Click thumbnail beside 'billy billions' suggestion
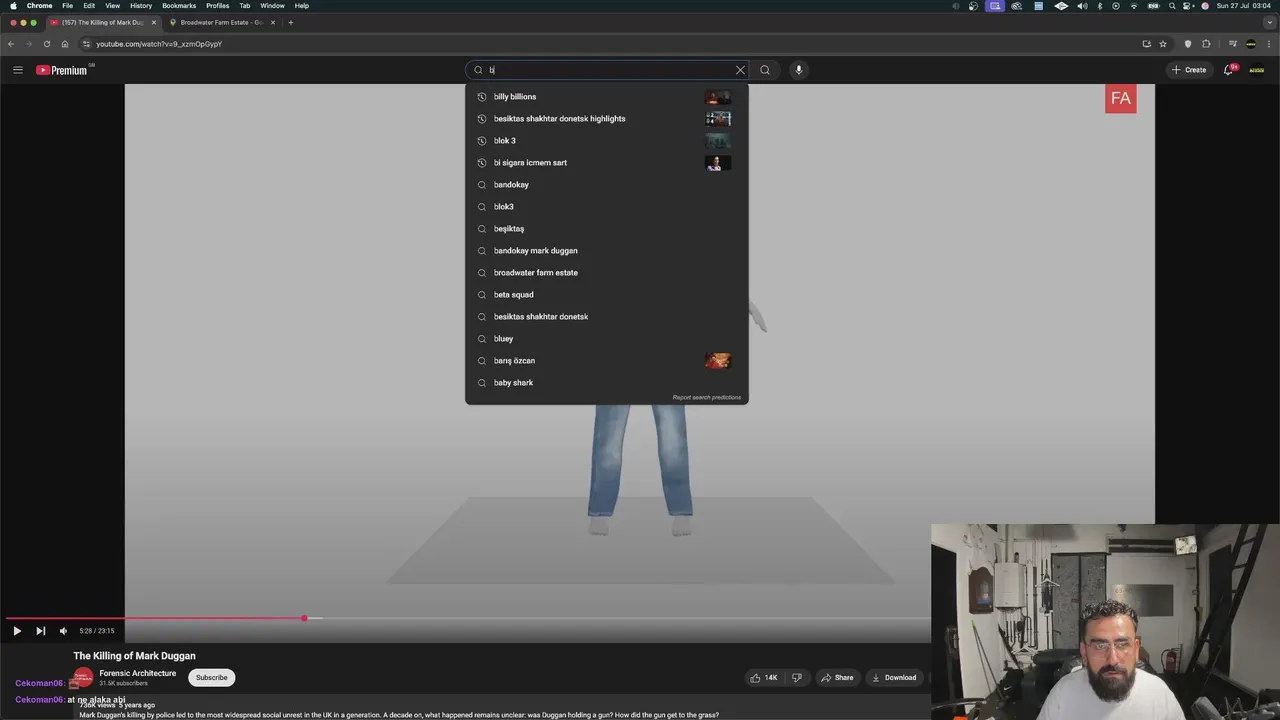1280x720 pixels. (718, 97)
